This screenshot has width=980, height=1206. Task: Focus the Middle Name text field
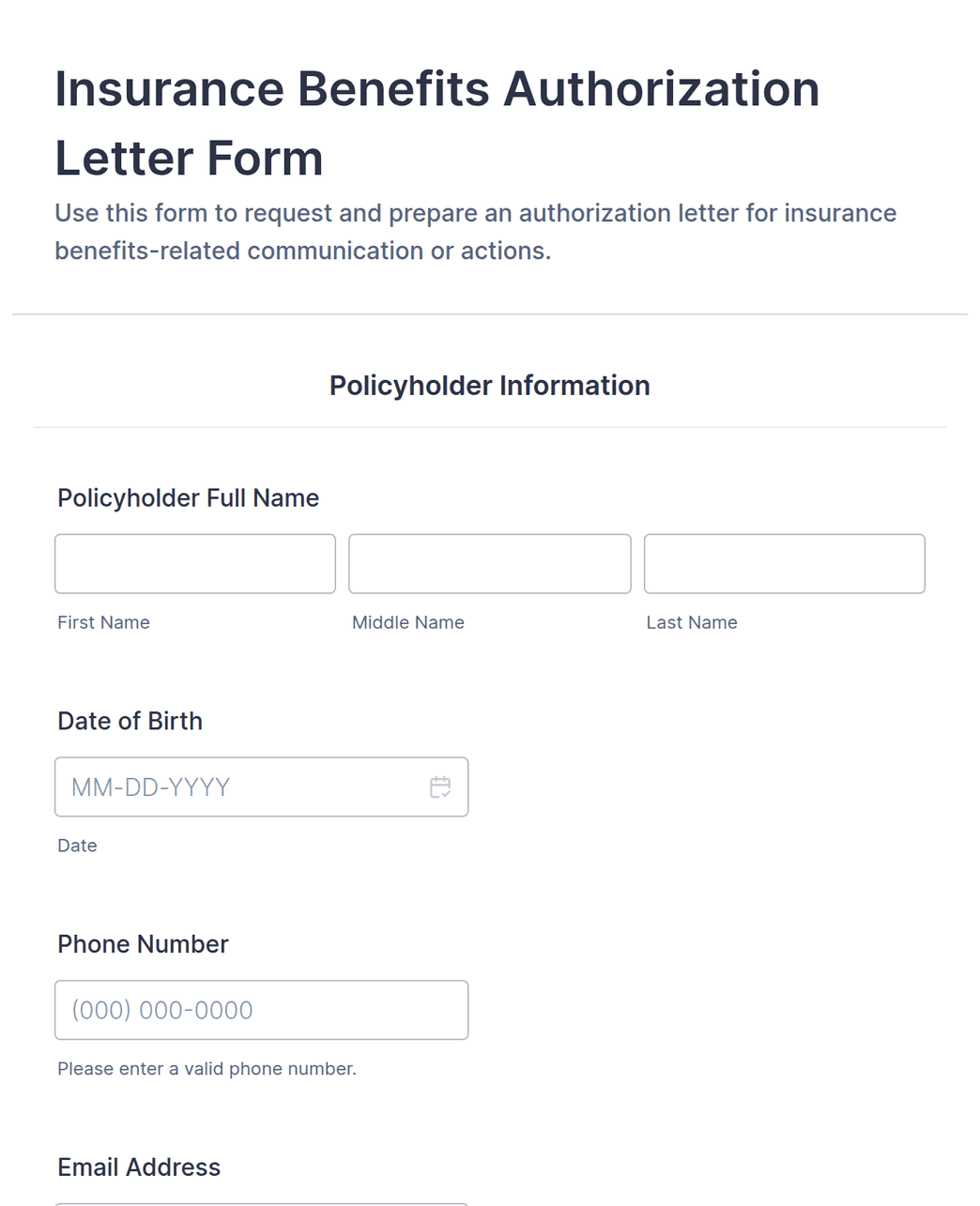[x=489, y=564]
